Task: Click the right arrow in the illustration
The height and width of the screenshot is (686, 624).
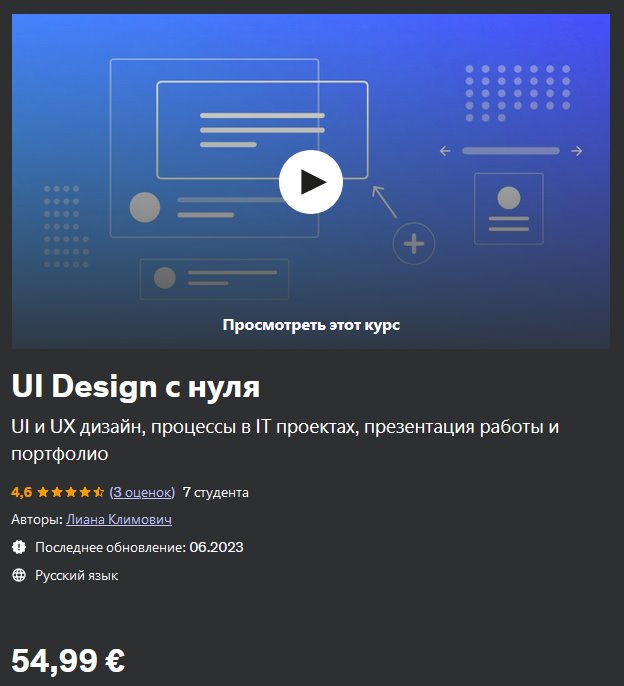Action: click(x=577, y=151)
